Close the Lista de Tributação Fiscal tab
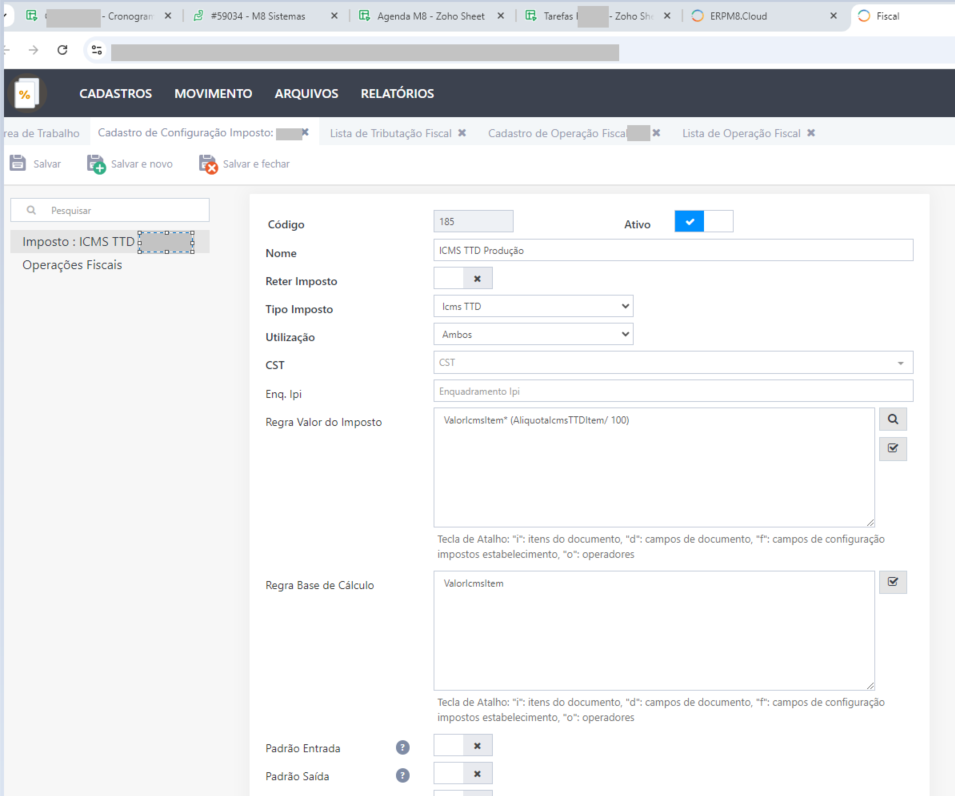Screen dimensions: 955x796 462,133
